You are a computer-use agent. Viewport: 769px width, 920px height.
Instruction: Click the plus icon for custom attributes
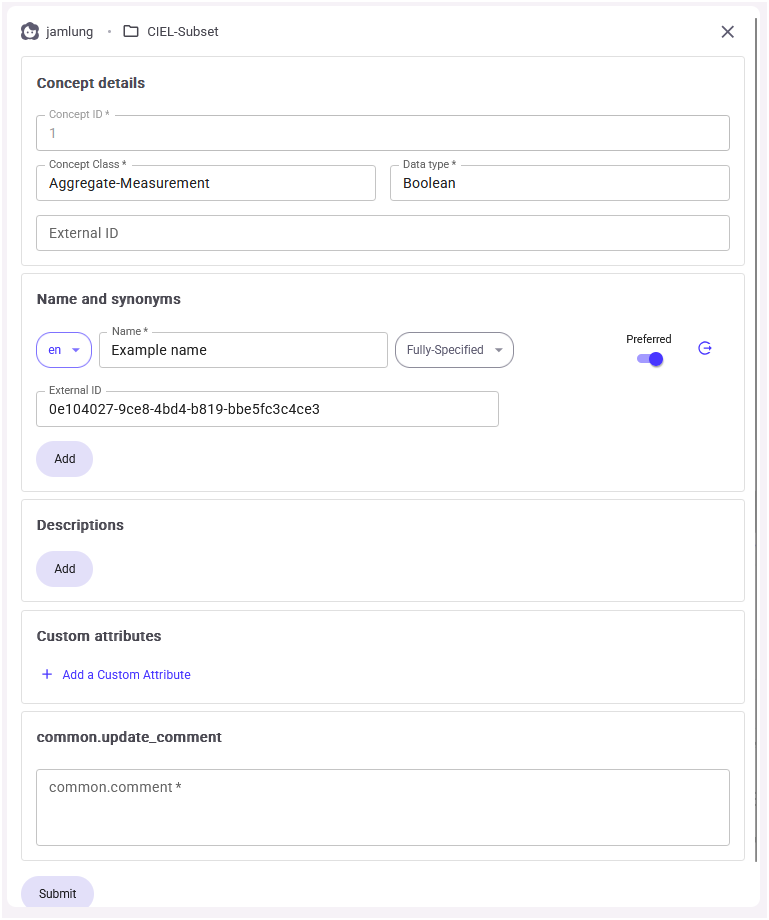tap(47, 675)
